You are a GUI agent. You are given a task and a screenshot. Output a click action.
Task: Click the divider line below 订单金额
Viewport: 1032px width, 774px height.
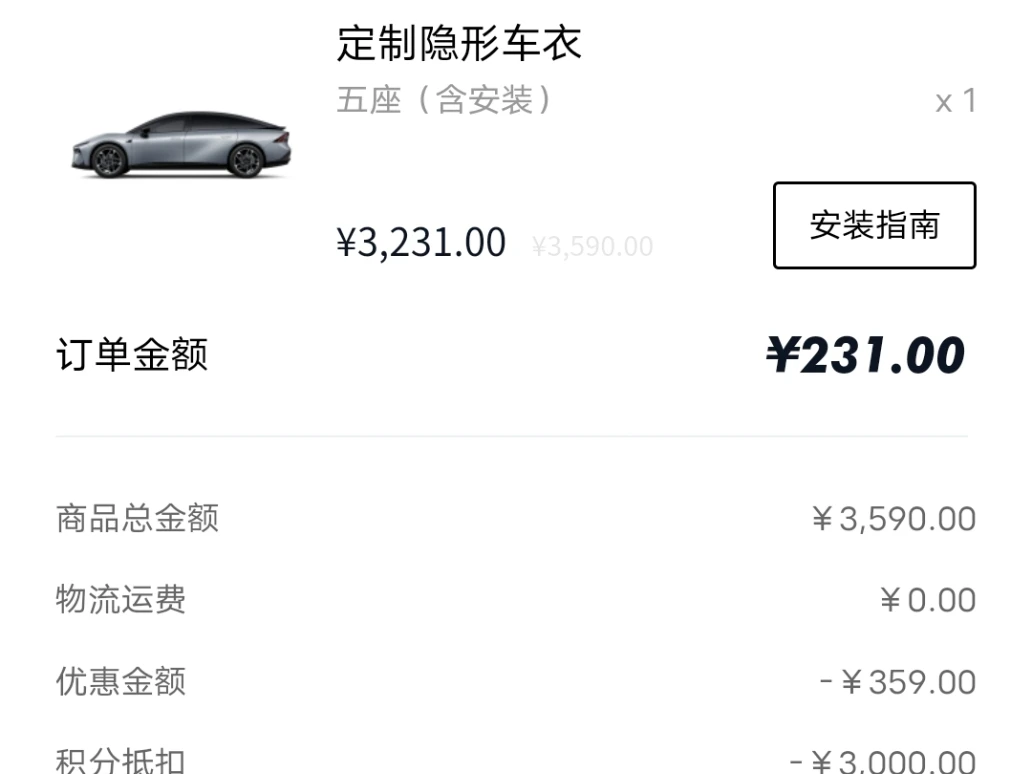coord(512,436)
